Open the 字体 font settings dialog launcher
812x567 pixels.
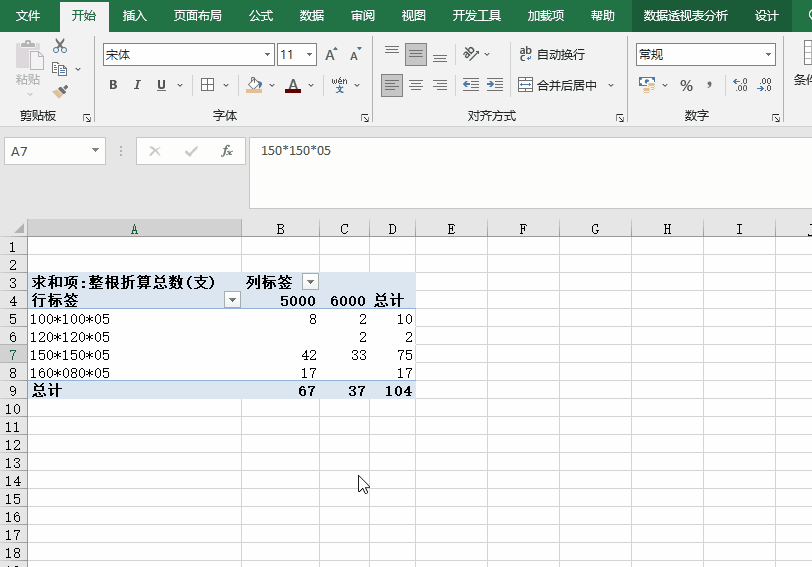(365, 118)
